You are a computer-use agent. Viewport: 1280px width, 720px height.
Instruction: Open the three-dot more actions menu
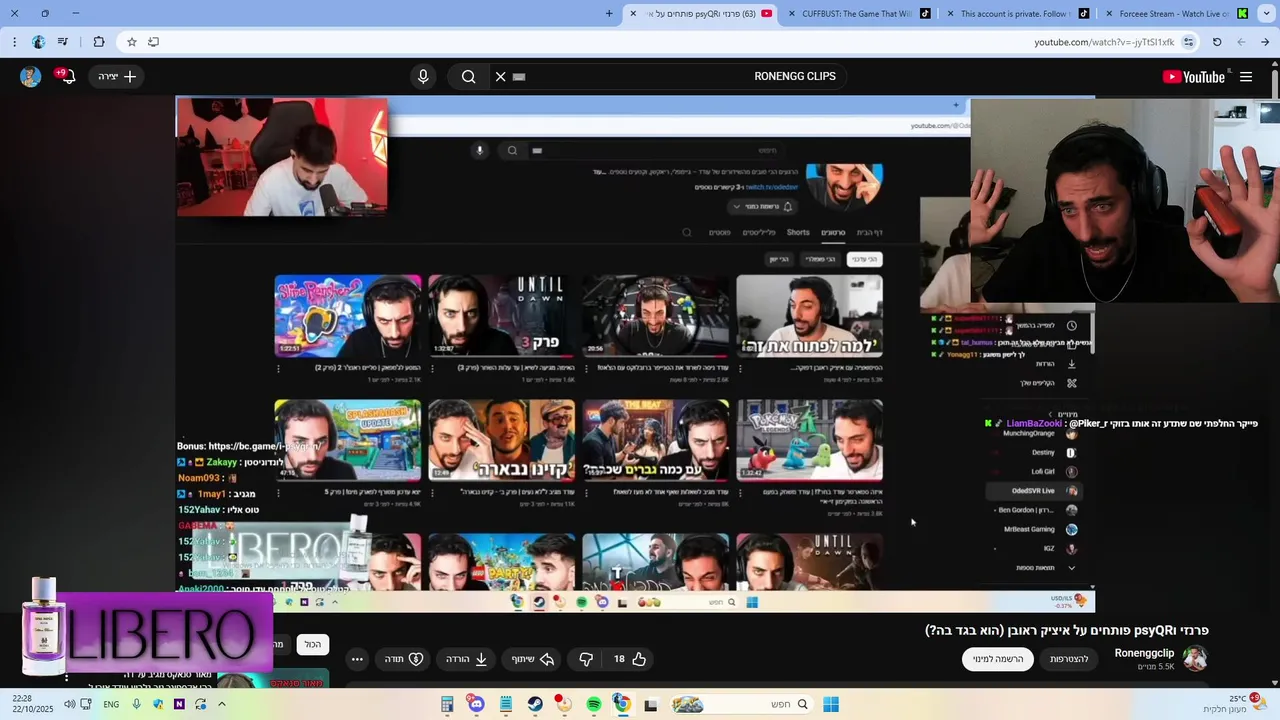tap(357, 659)
